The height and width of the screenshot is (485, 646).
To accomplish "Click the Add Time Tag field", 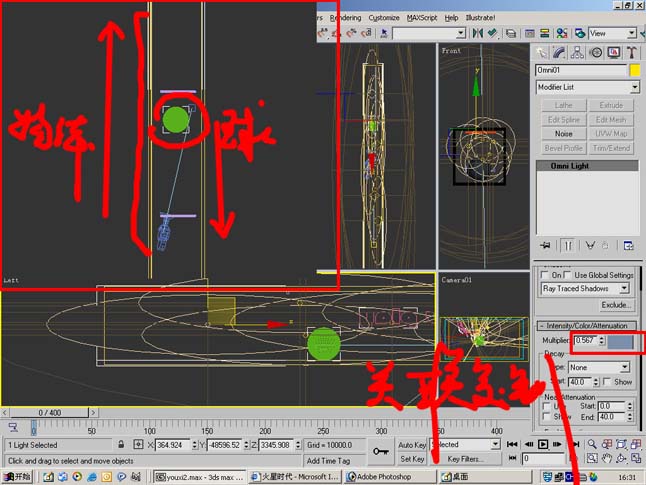I will (x=333, y=461).
